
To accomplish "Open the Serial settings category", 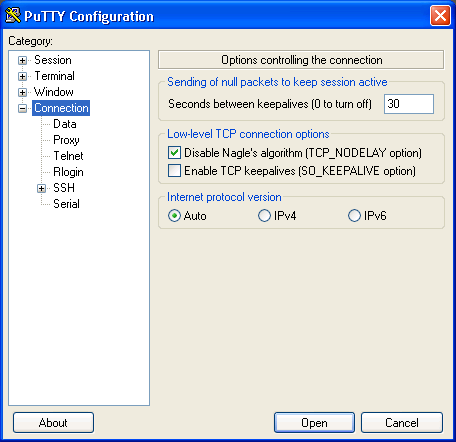I will pyautogui.click(x=66, y=204).
